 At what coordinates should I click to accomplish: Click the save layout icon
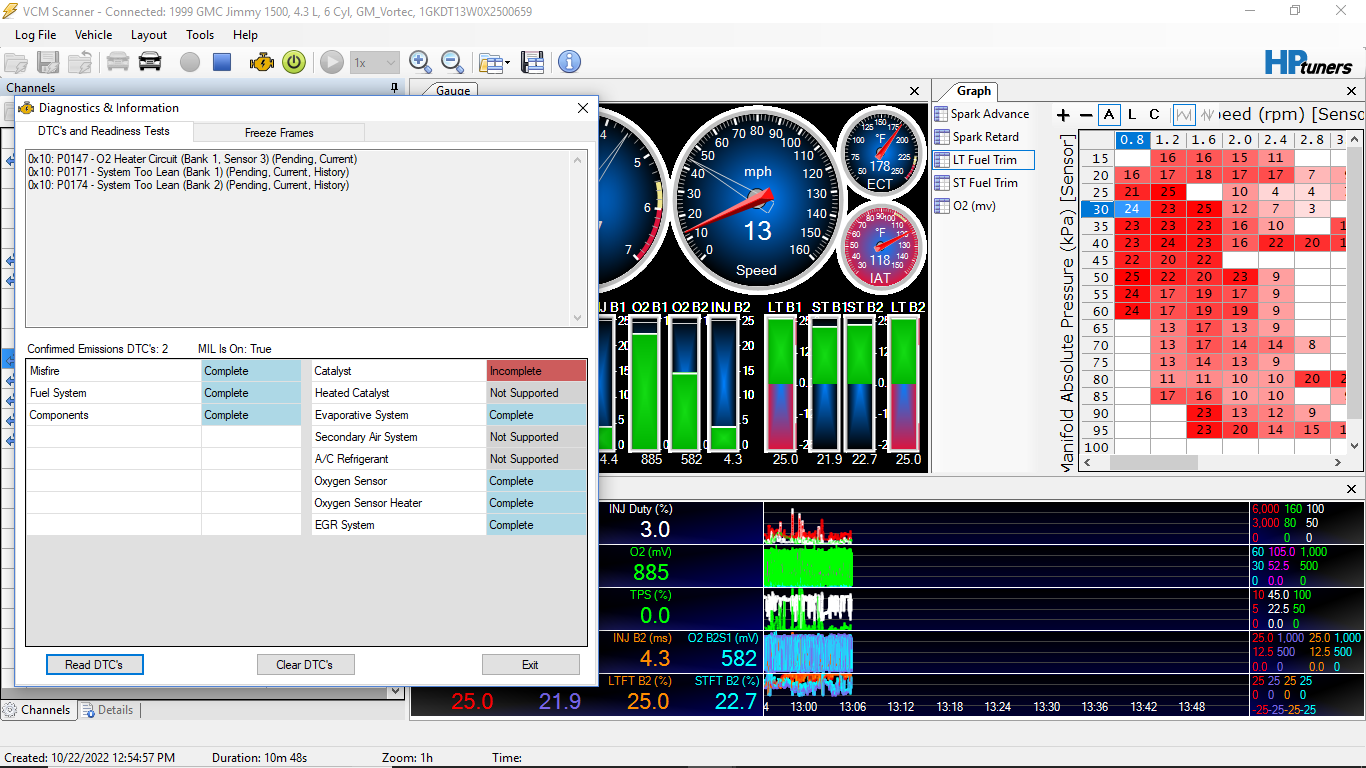coord(533,62)
